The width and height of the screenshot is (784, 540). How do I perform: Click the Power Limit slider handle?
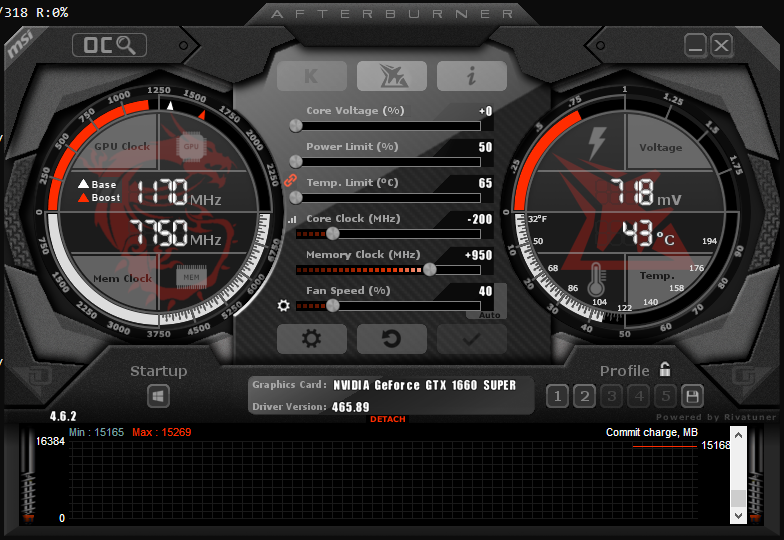296,162
